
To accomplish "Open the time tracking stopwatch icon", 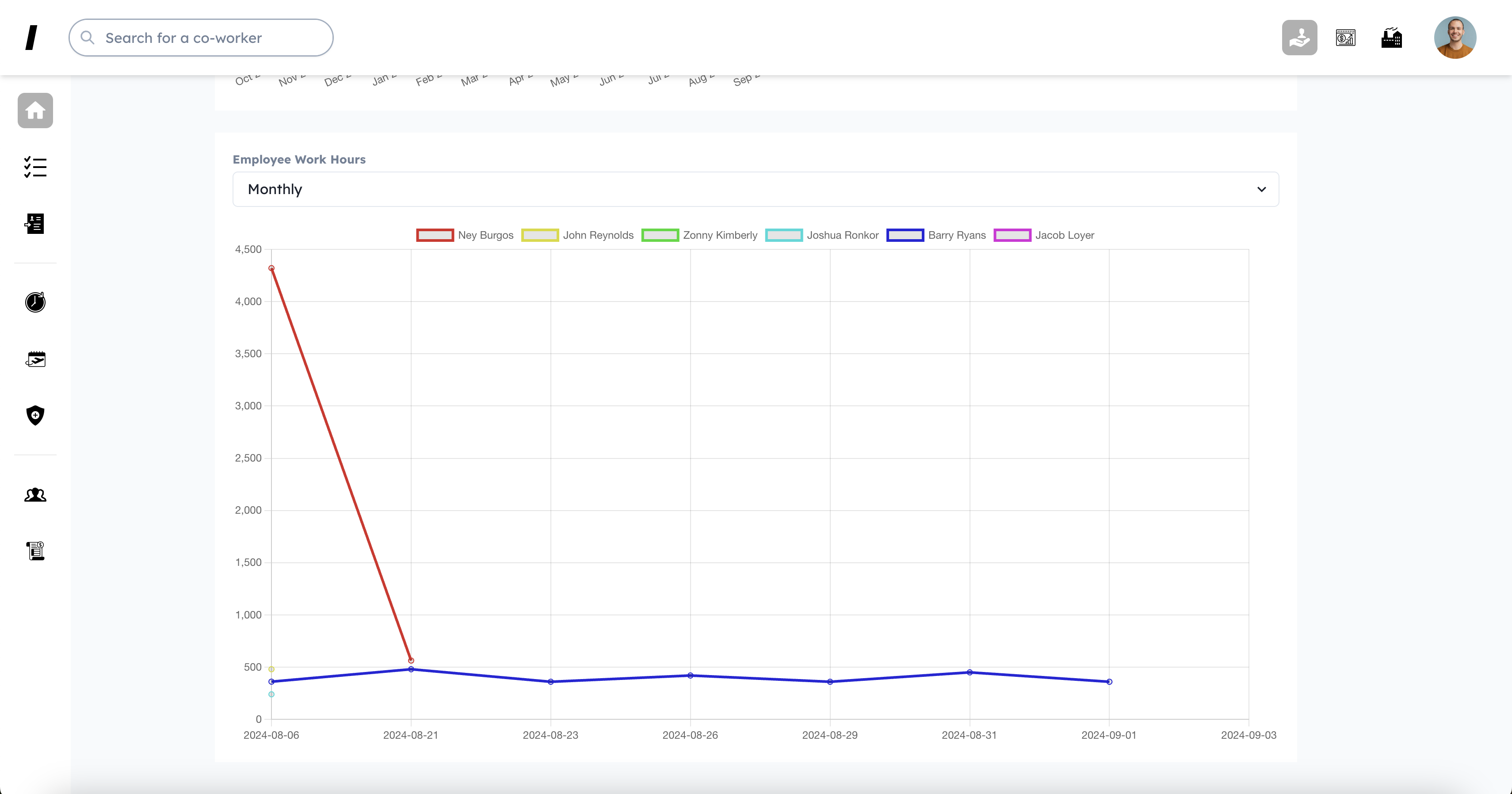I will pos(35,302).
